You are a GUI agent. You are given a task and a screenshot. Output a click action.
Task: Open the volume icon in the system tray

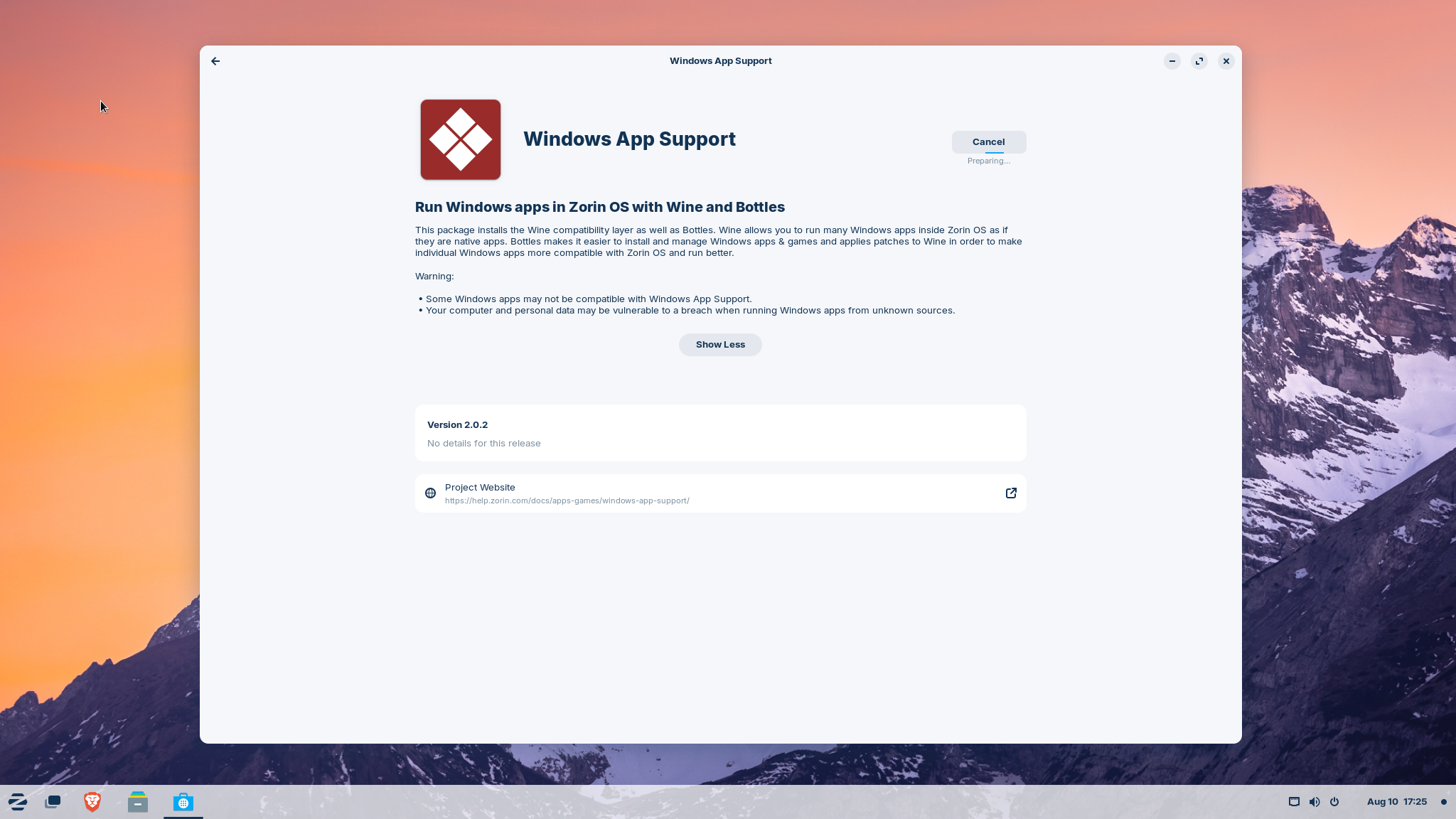coord(1314,801)
